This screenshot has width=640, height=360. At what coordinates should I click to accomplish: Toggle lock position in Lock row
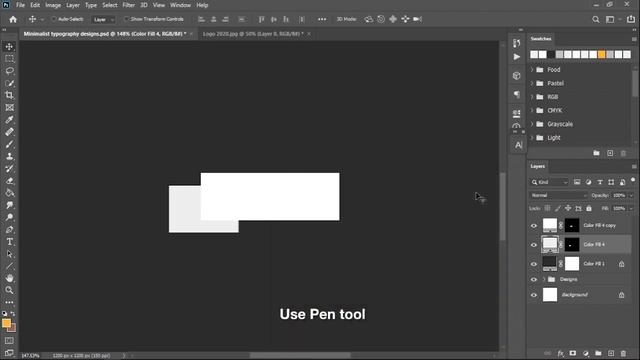point(568,208)
